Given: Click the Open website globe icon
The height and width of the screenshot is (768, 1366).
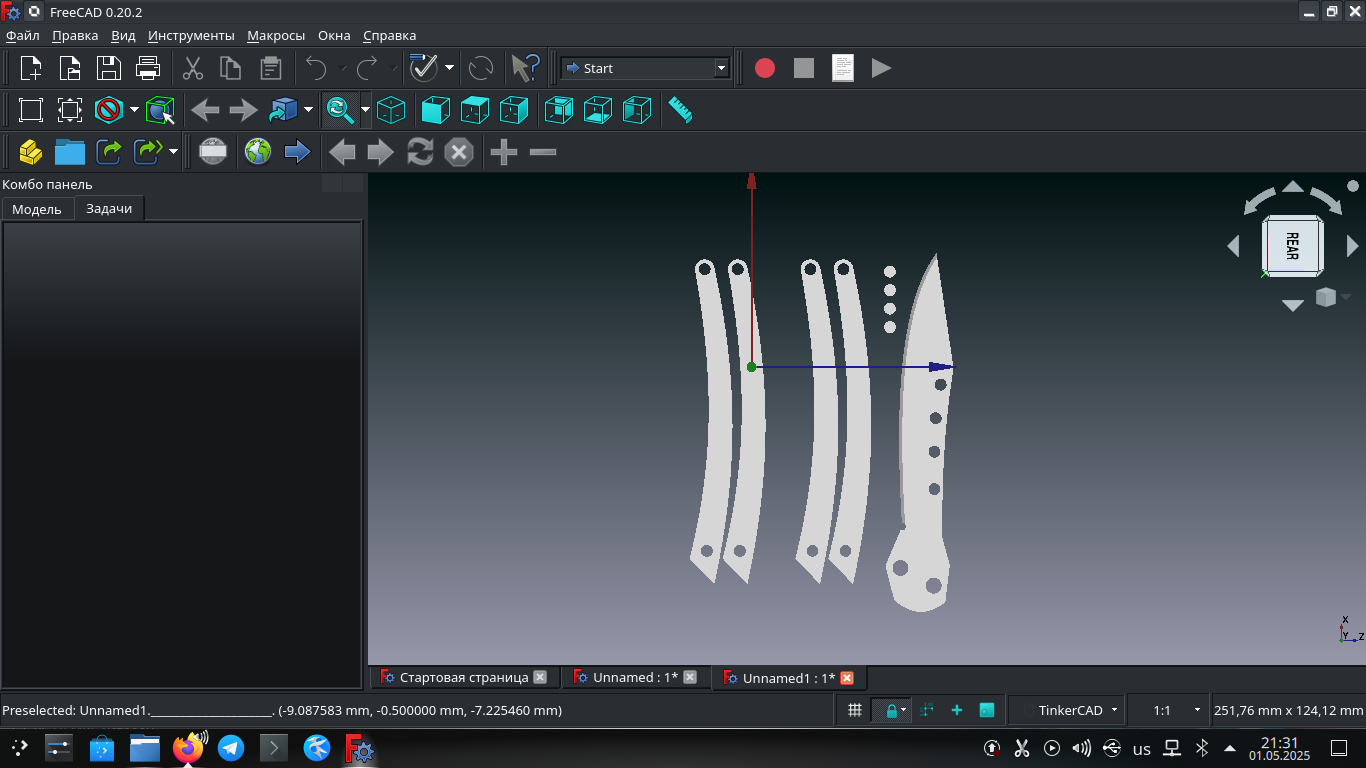Looking at the screenshot, I should 258,152.
